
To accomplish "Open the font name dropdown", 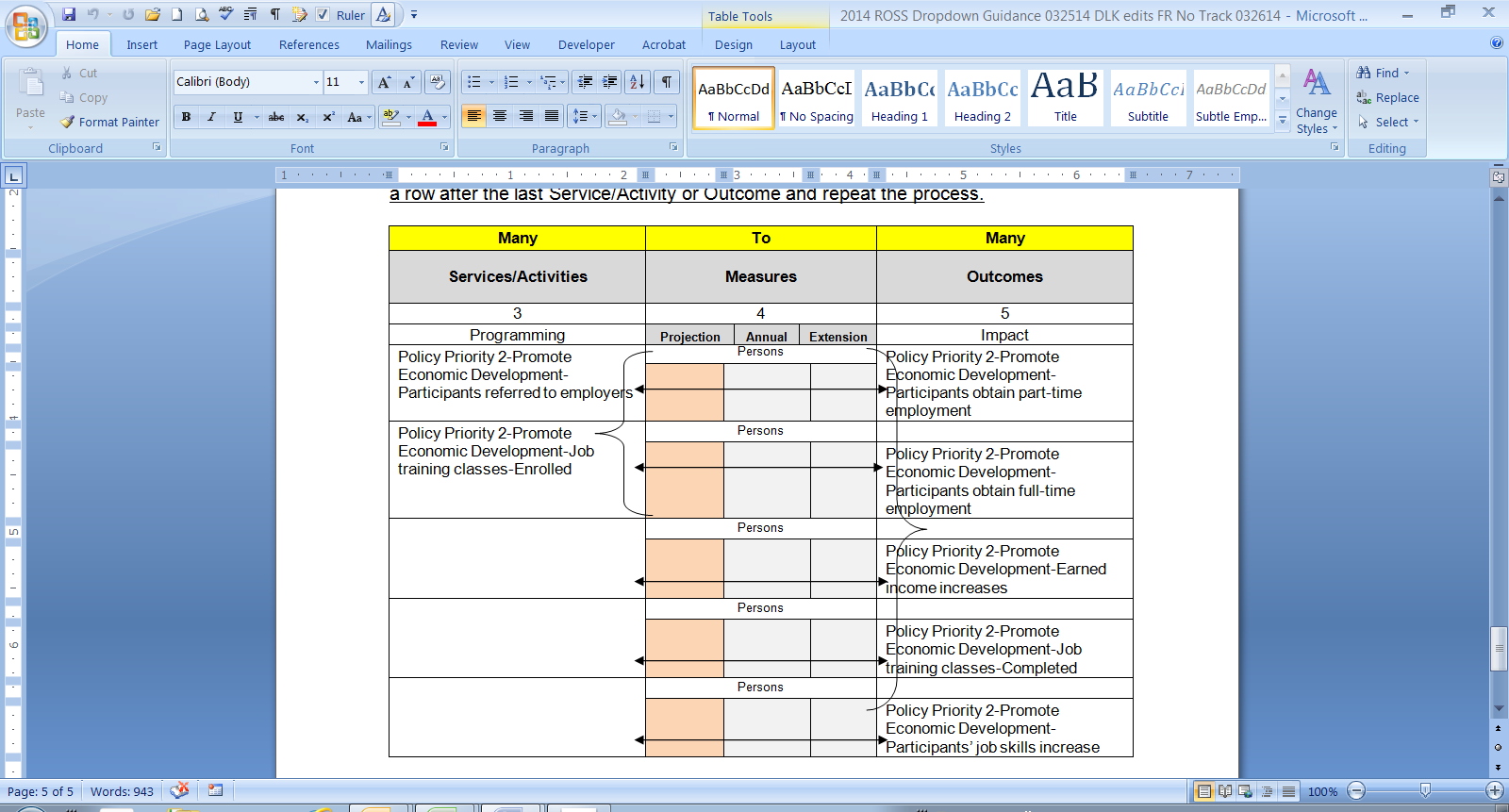I will pos(316,82).
